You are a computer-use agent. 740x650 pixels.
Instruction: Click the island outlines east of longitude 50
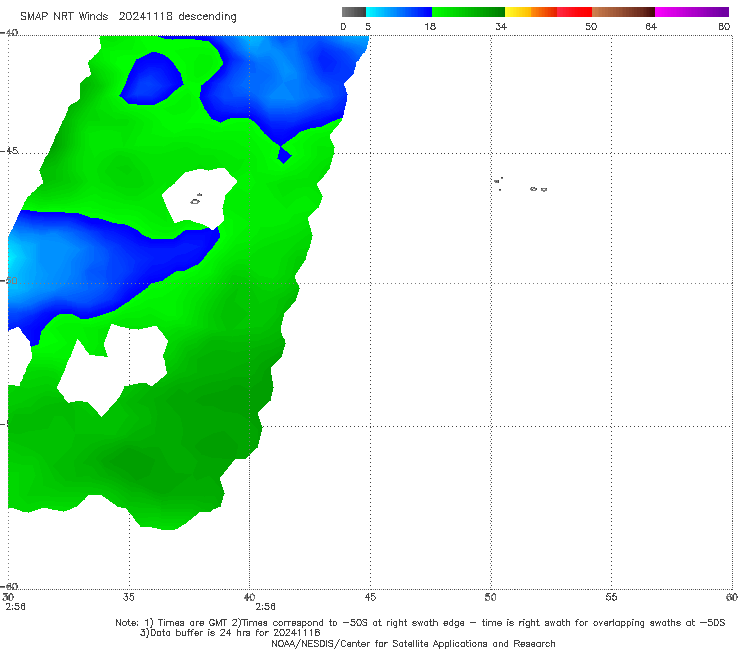coord(521,185)
